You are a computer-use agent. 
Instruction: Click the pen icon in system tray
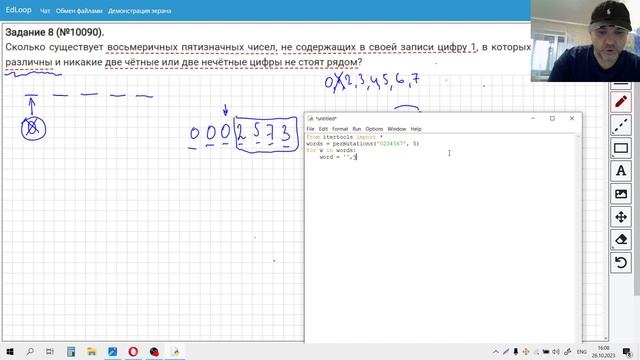tap(506, 351)
